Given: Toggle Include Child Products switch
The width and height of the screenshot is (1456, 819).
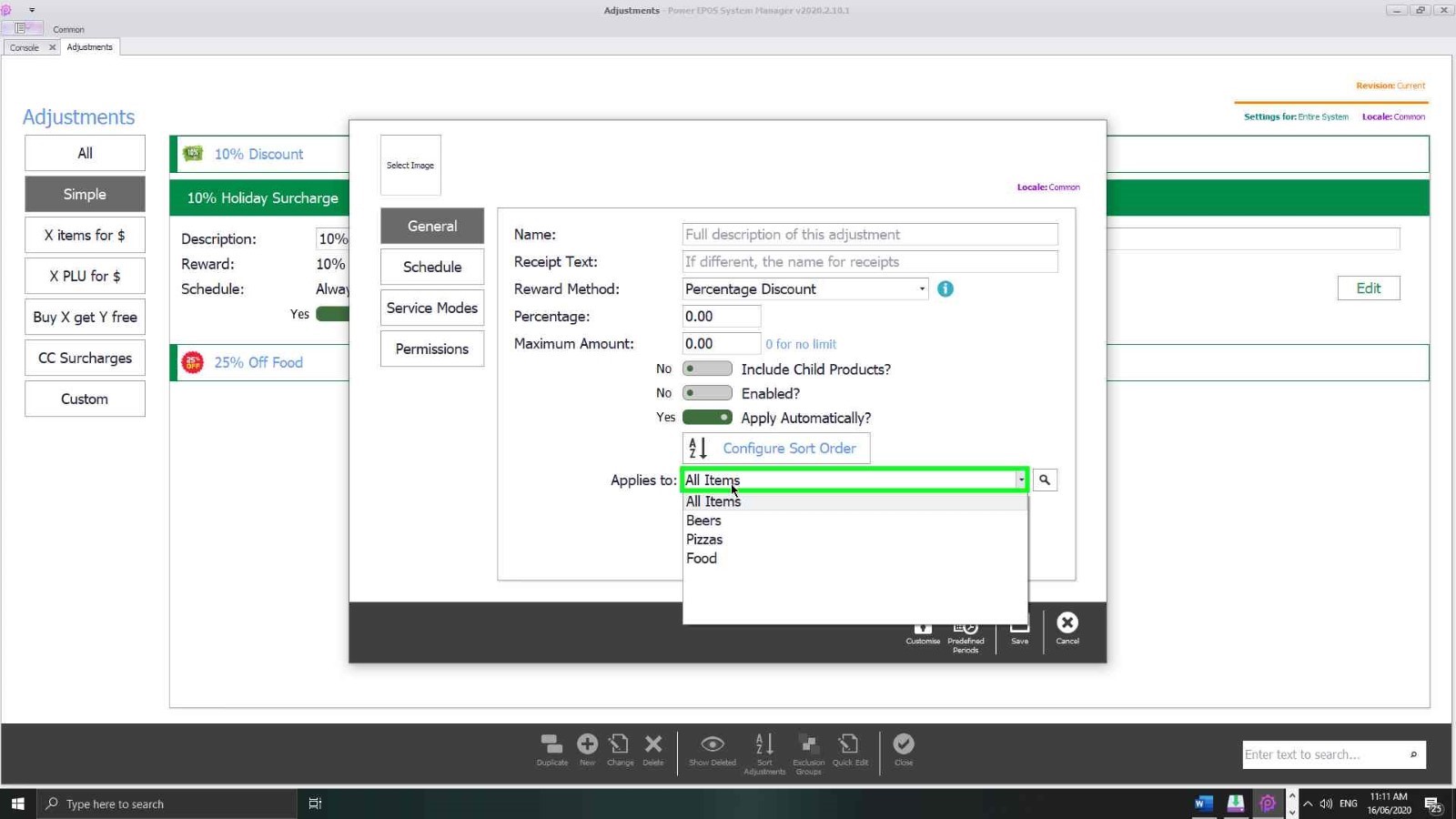Looking at the screenshot, I should (x=707, y=369).
